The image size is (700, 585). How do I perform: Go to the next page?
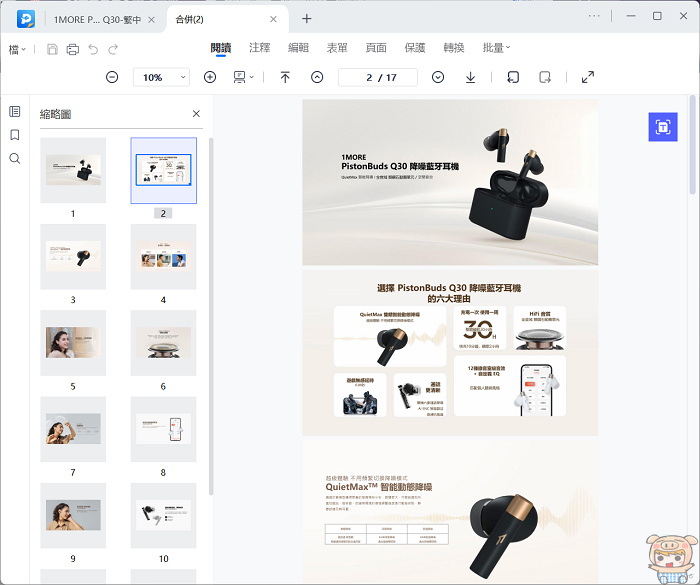(x=438, y=77)
